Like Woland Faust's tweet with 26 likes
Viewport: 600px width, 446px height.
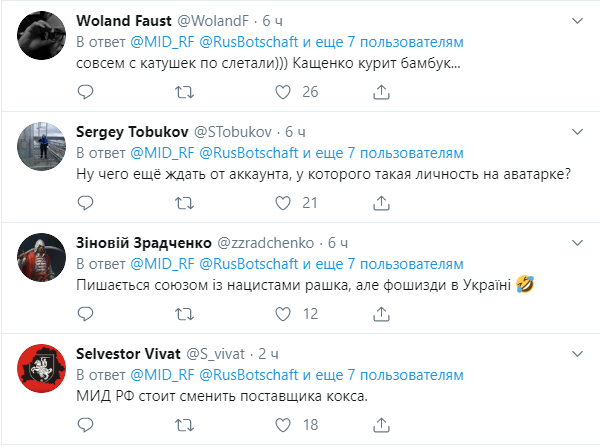284,92
